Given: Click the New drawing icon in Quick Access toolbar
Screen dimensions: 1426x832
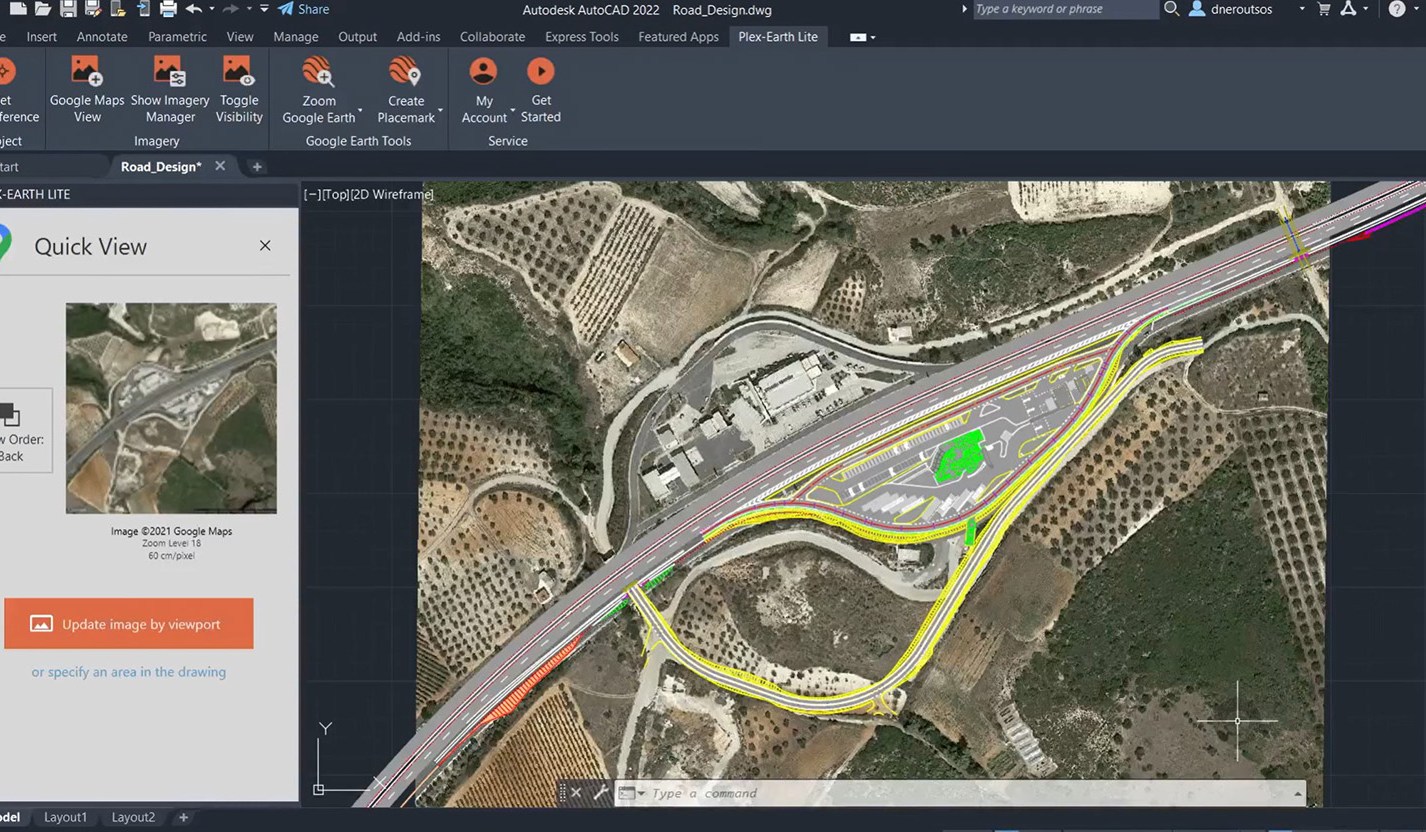Looking at the screenshot, I should (18, 9).
